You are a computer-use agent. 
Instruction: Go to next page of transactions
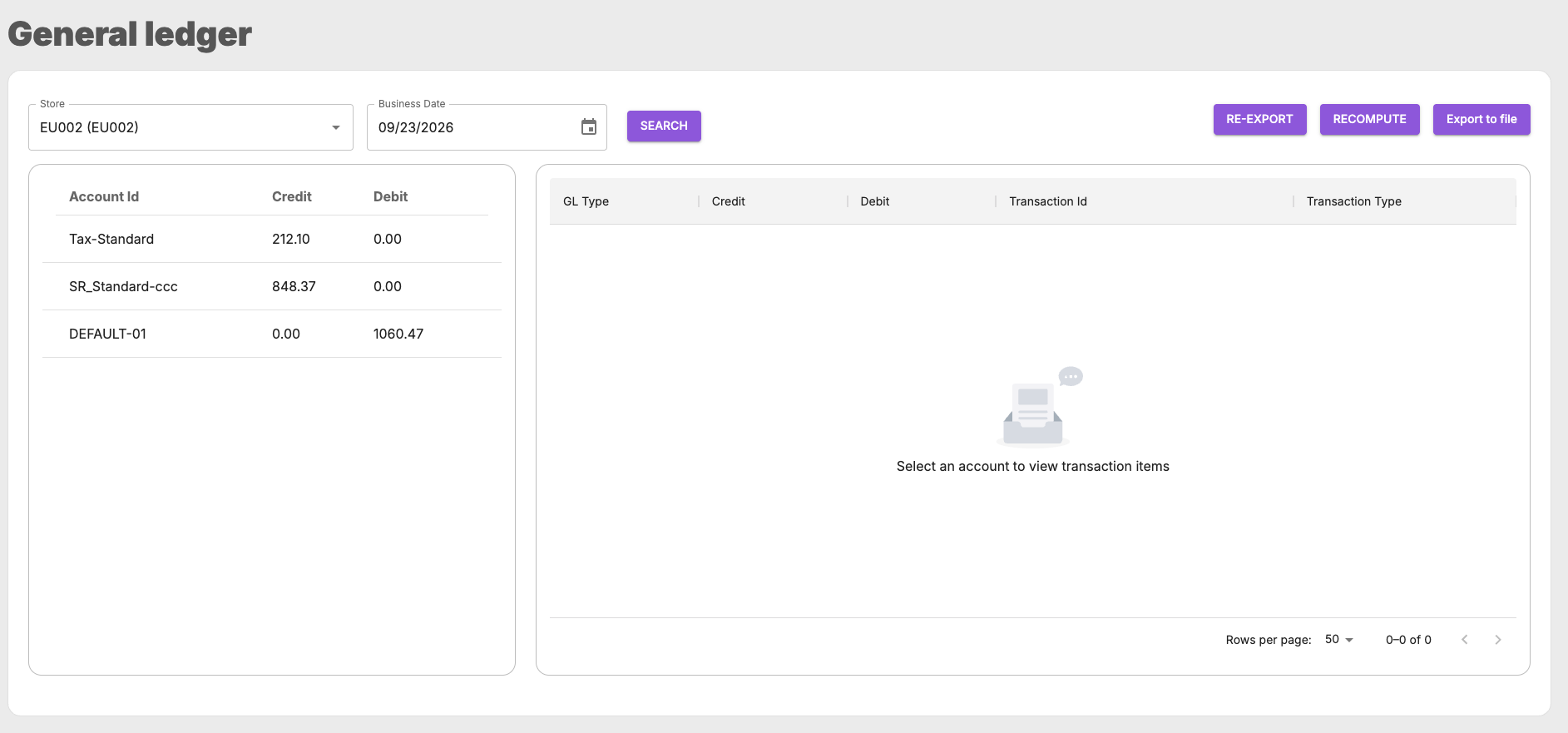coord(1498,640)
